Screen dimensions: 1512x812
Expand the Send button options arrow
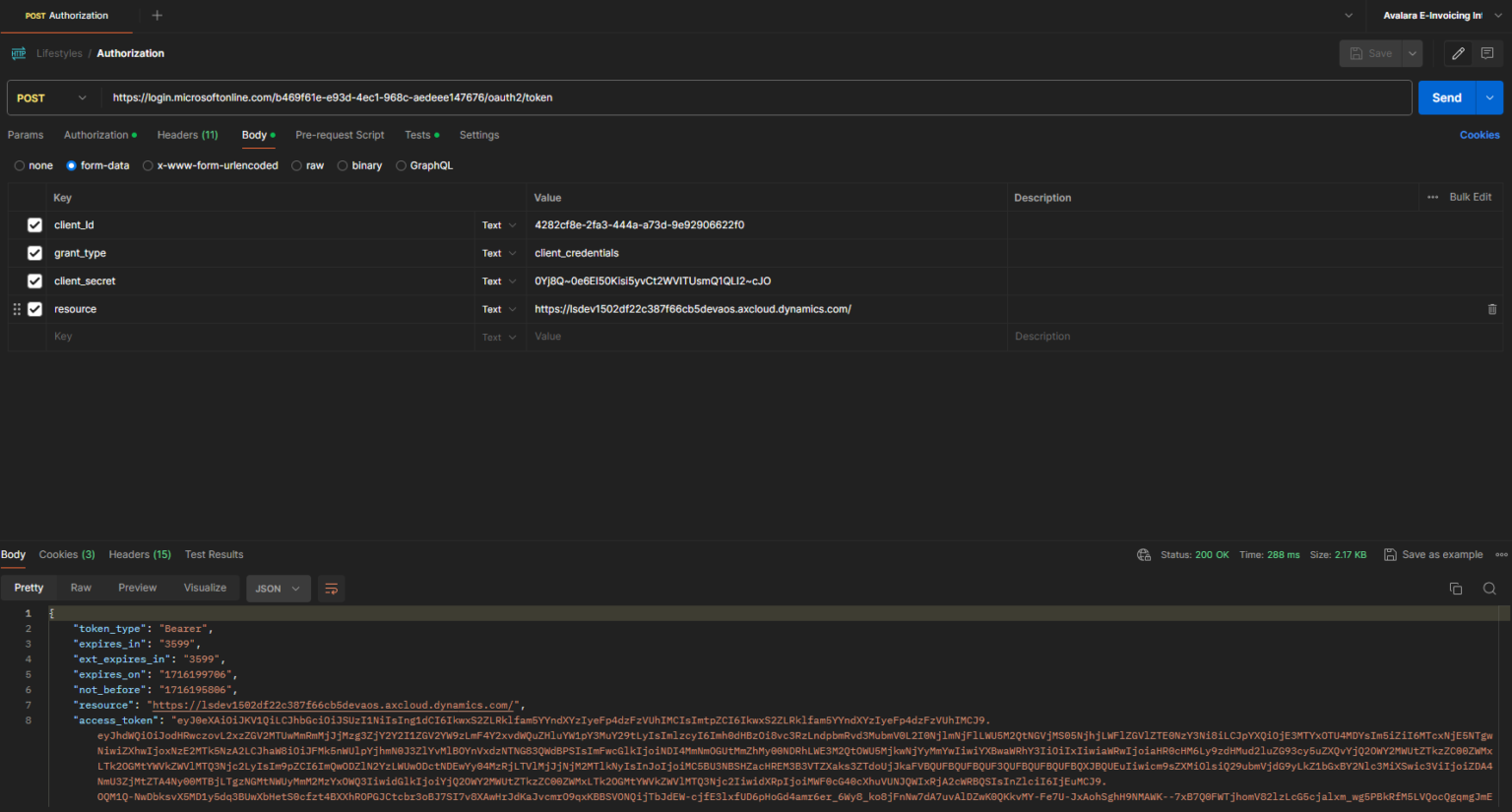click(x=1488, y=97)
